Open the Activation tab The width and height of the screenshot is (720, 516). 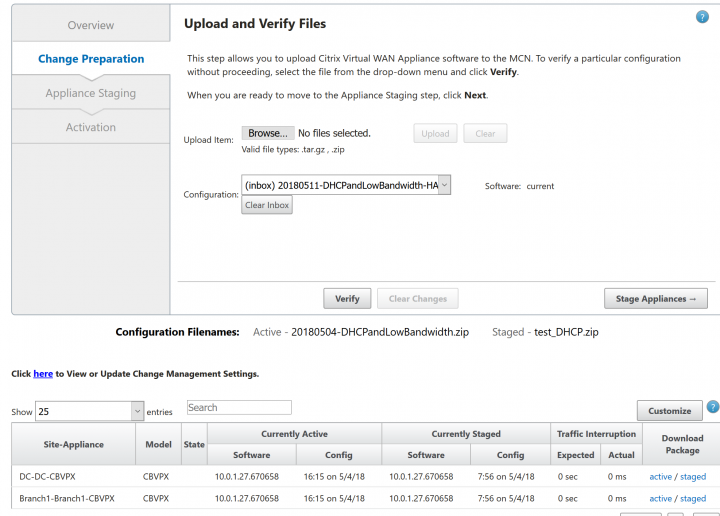91,127
